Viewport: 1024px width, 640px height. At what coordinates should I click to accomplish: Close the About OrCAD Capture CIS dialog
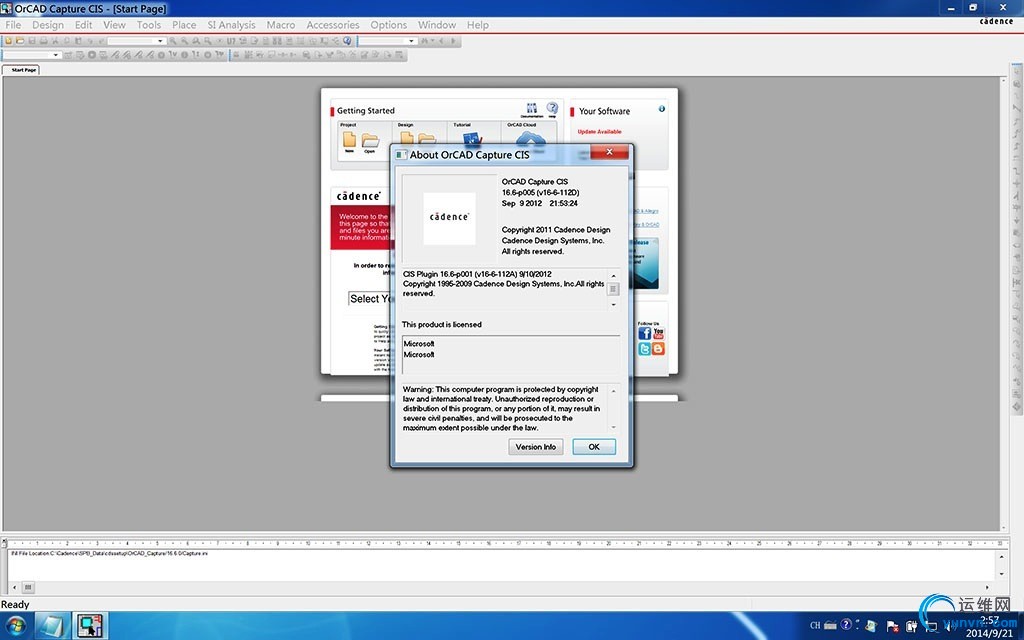click(609, 152)
